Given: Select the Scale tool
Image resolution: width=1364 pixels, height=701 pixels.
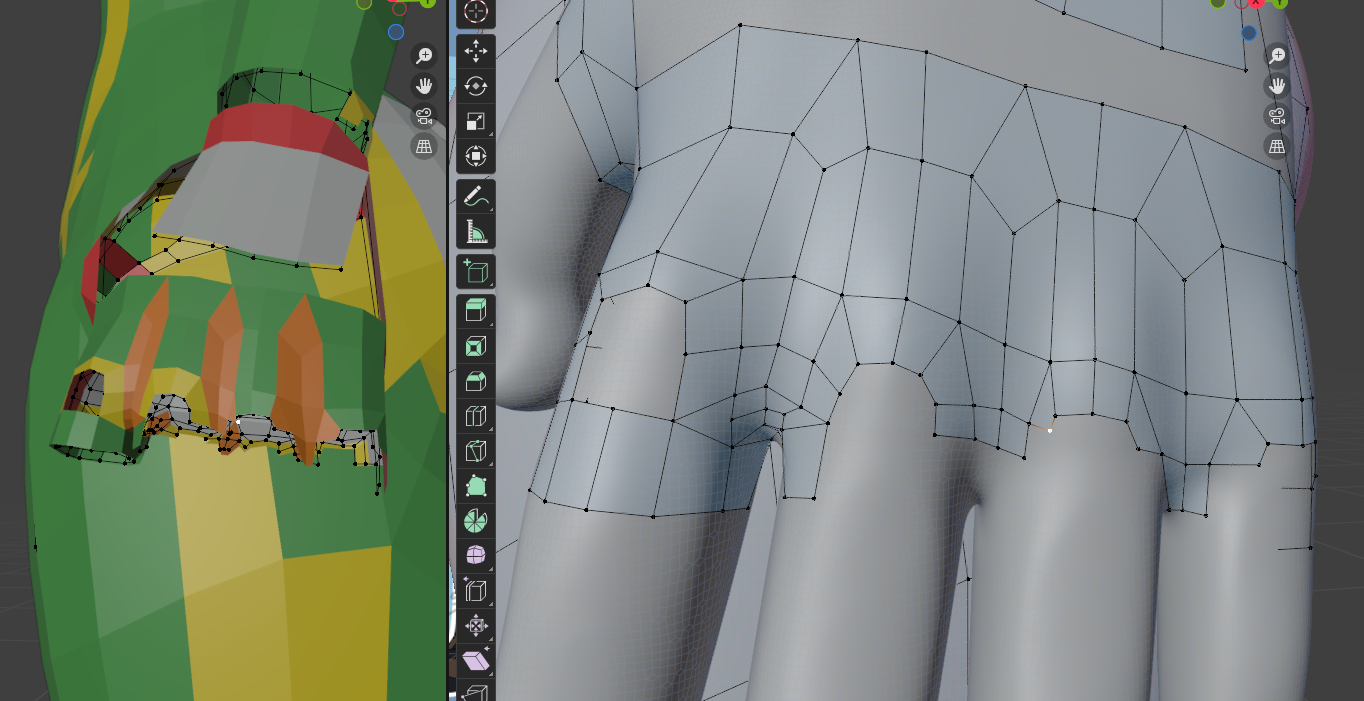Looking at the screenshot, I should [476, 122].
